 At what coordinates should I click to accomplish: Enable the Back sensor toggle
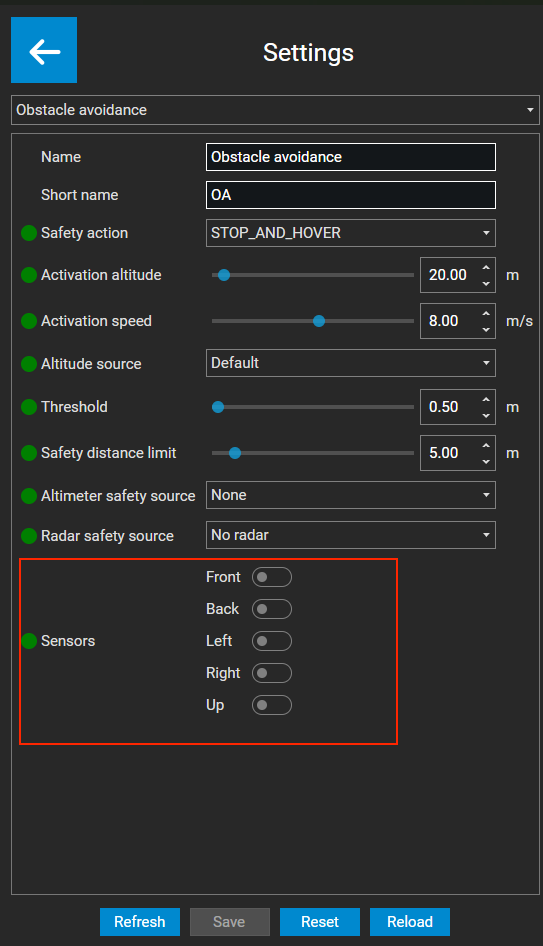click(x=272, y=609)
